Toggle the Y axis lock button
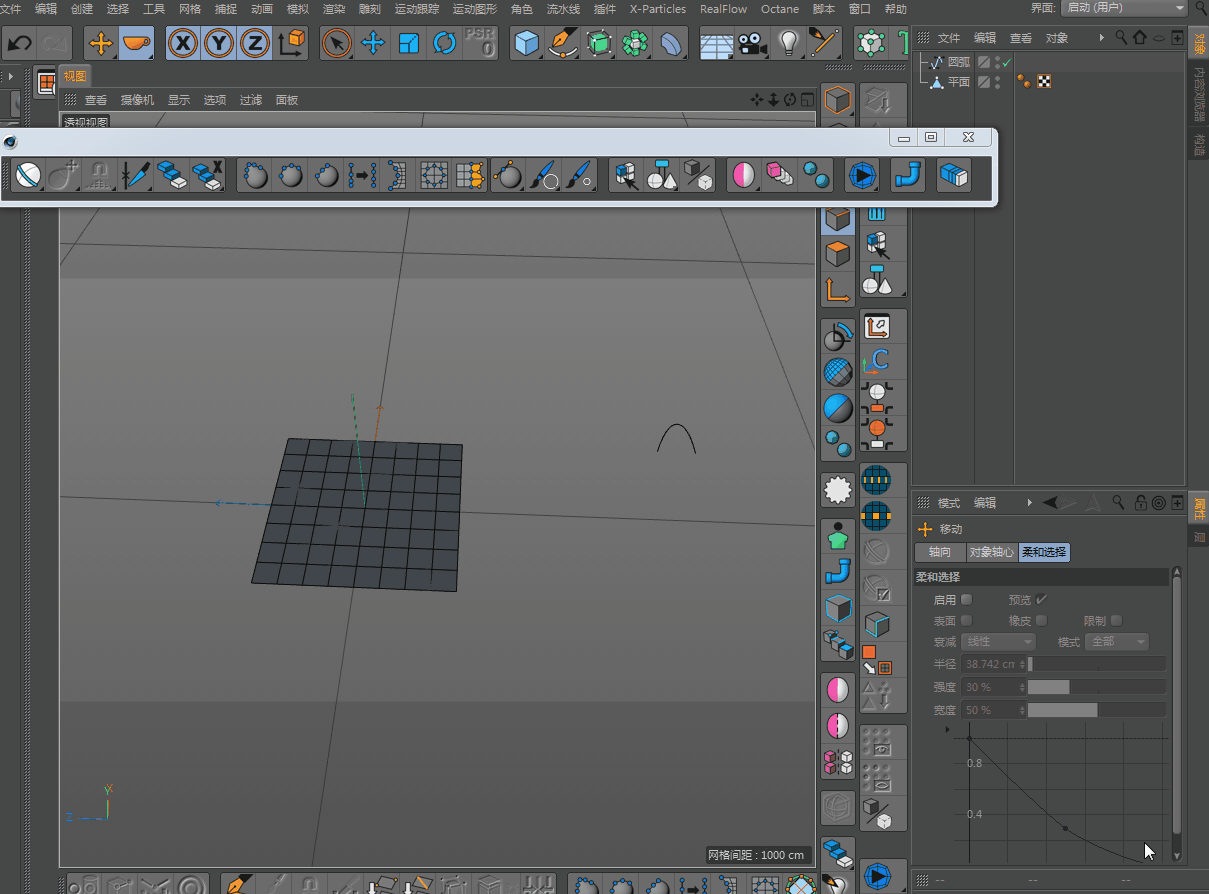This screenshot has height=894, width=1209. [x=220, y=43]
